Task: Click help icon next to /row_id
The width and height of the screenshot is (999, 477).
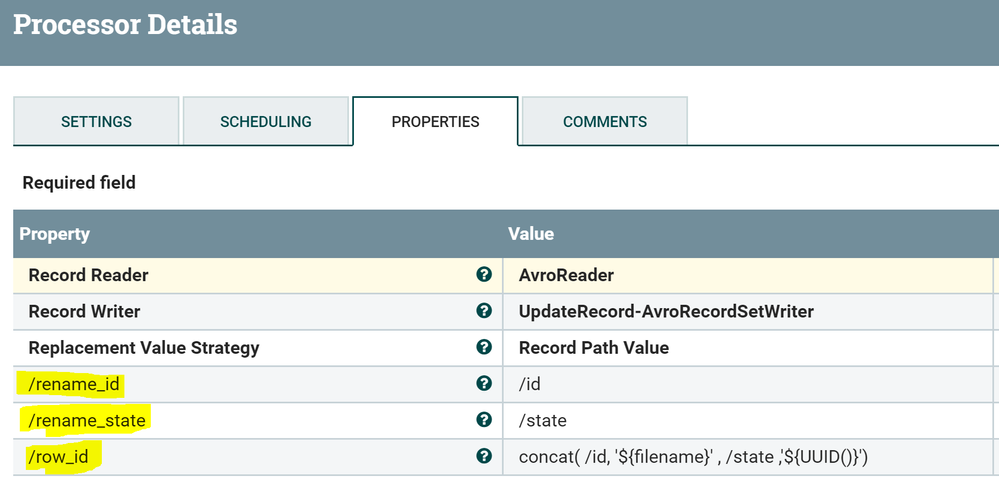Action: pyautogui.click(x=484, y=456)
